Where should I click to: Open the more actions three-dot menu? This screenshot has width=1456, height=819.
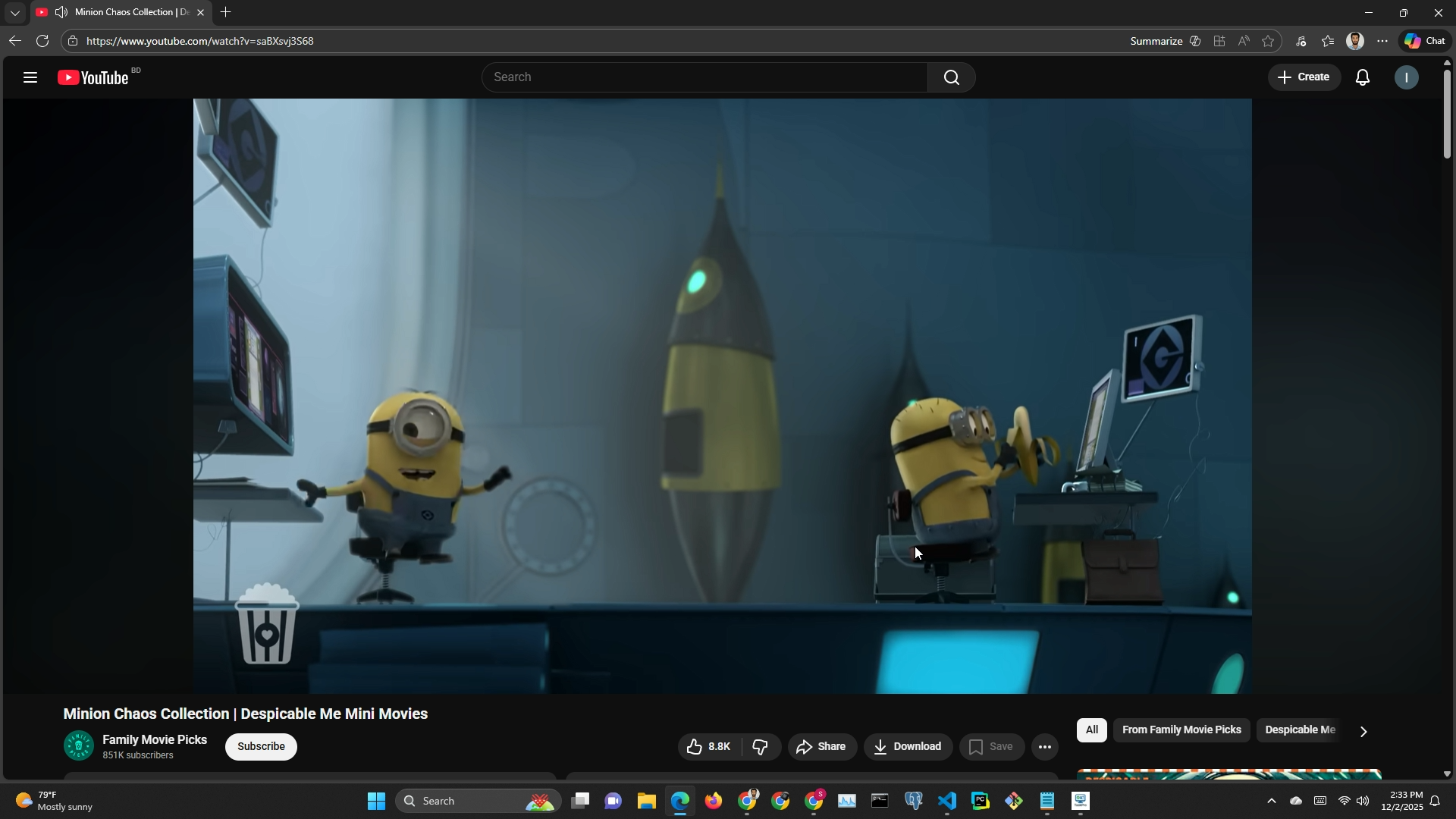click(1044, 747)
